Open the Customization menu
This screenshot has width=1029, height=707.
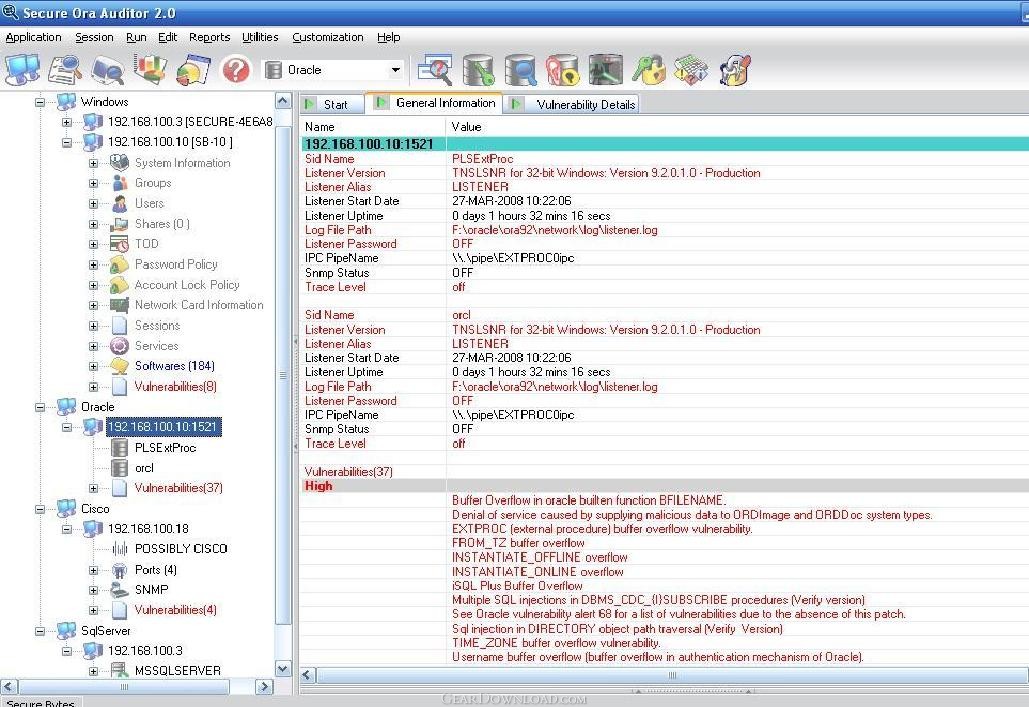tap(328, 37)
